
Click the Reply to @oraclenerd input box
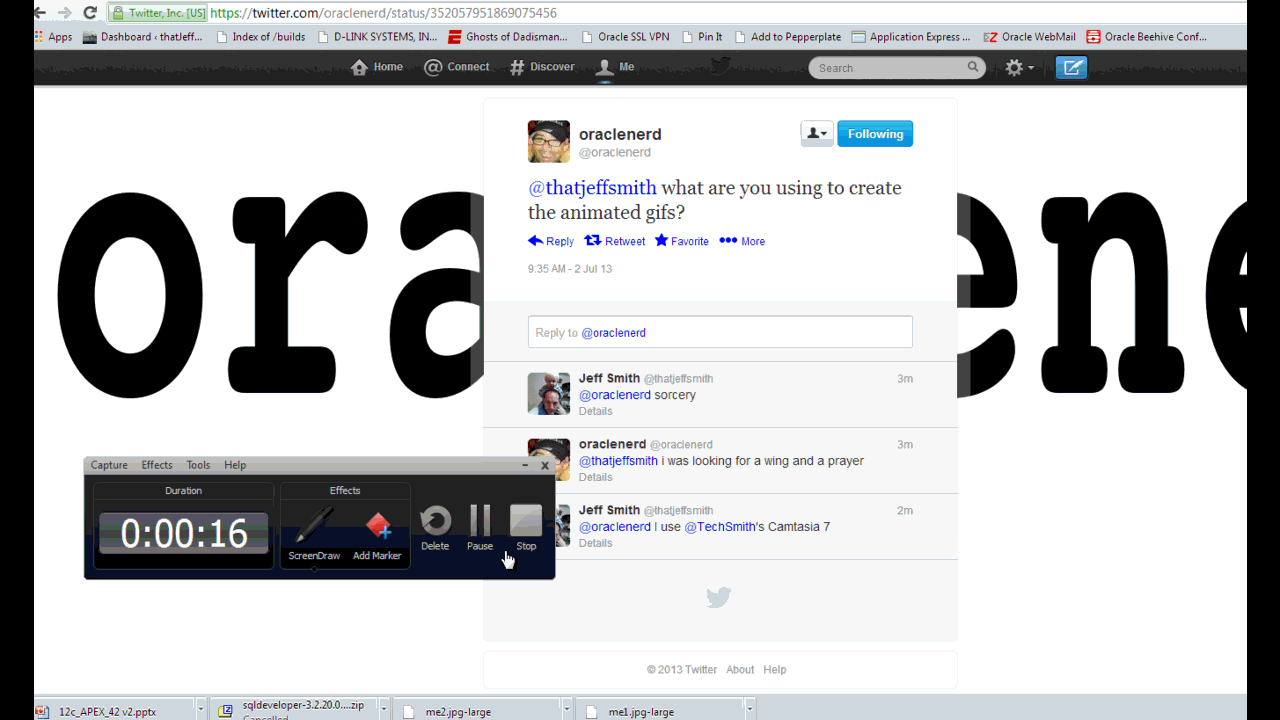pyautogui.click(x=720, y=332)
